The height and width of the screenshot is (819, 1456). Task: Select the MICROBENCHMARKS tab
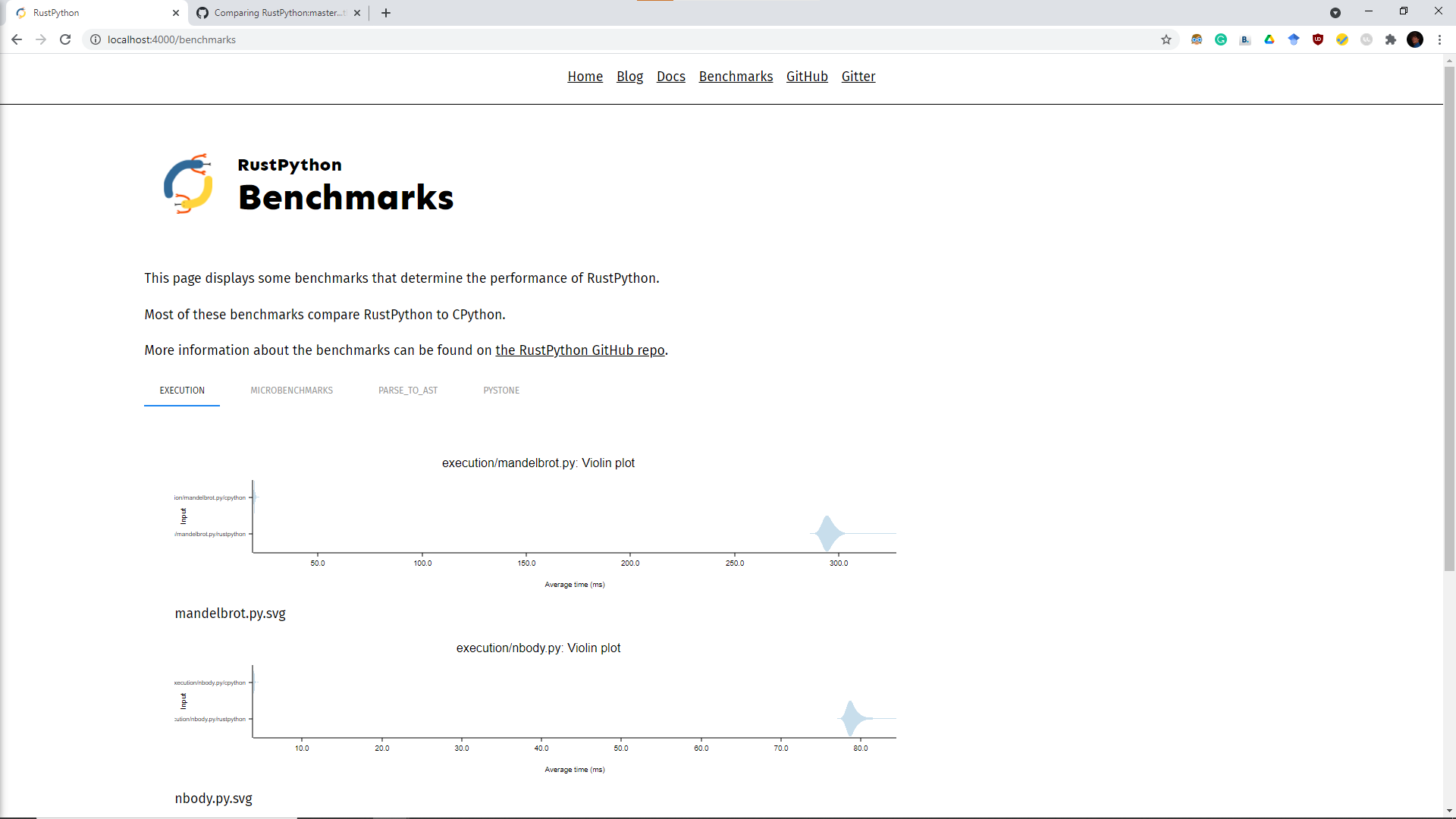point(292,391)
